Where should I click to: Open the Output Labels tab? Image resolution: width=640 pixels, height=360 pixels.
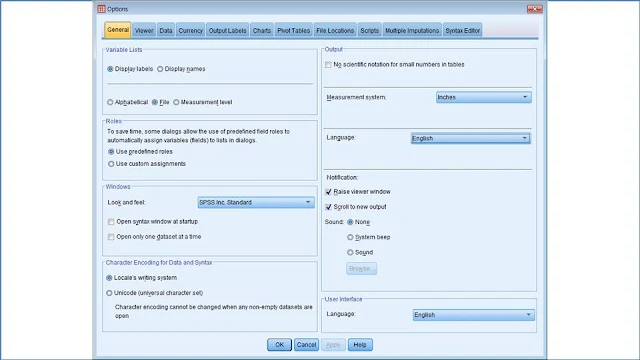coord(227,31)
